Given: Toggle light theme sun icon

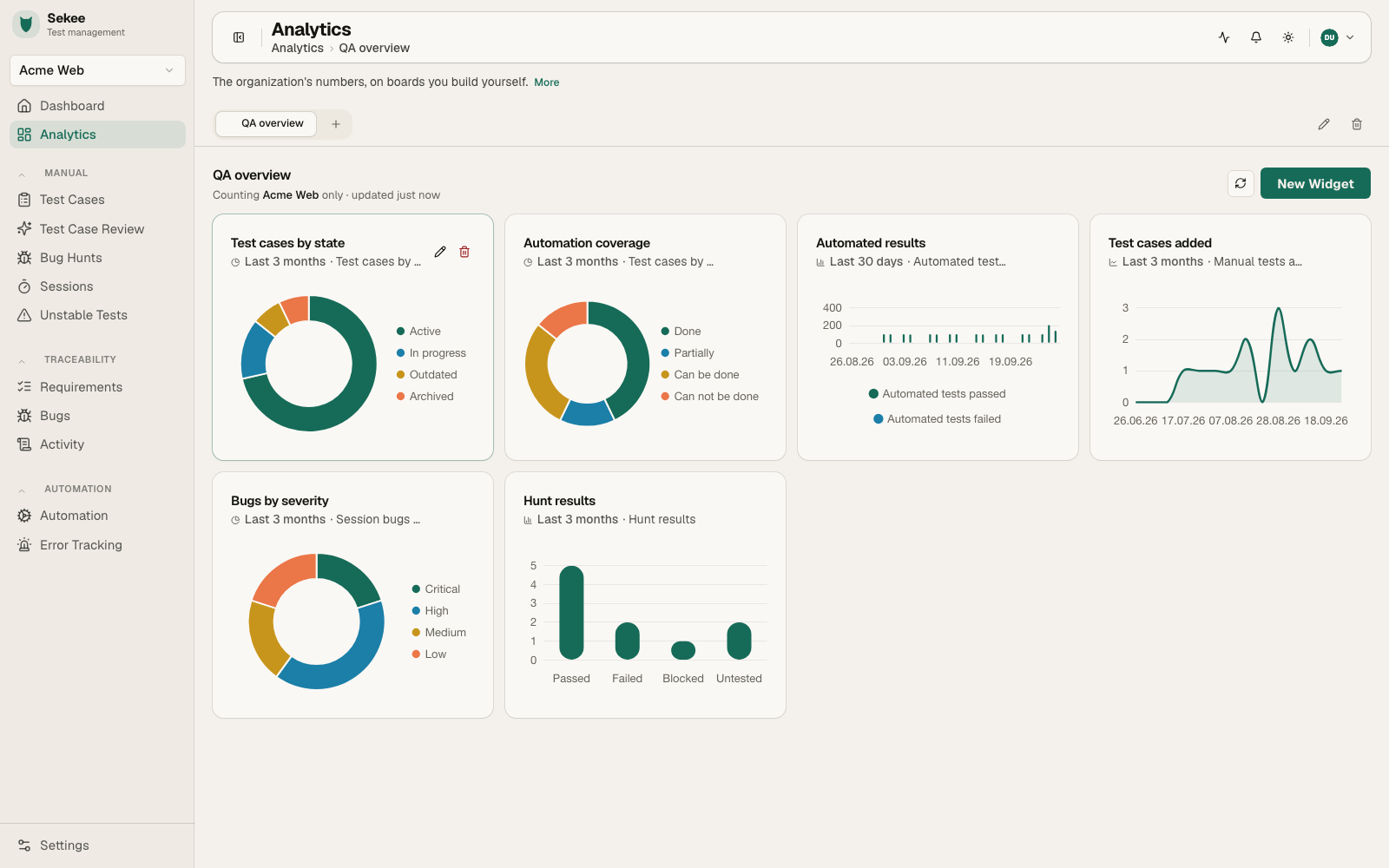Looking at the screenshot, I should pos(1288,37).
